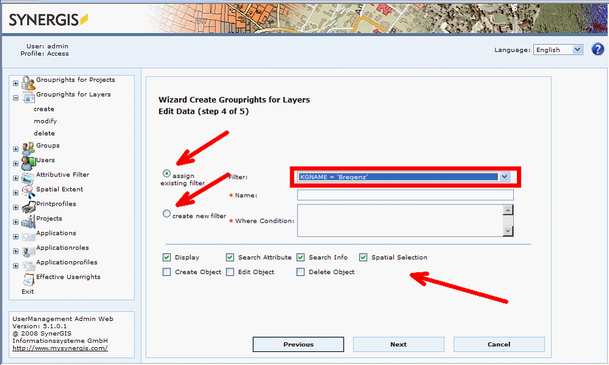This screenshot has width=609, height=365.
Task: Open modify under Grouprights for Layers
Action: pos(45,121)
